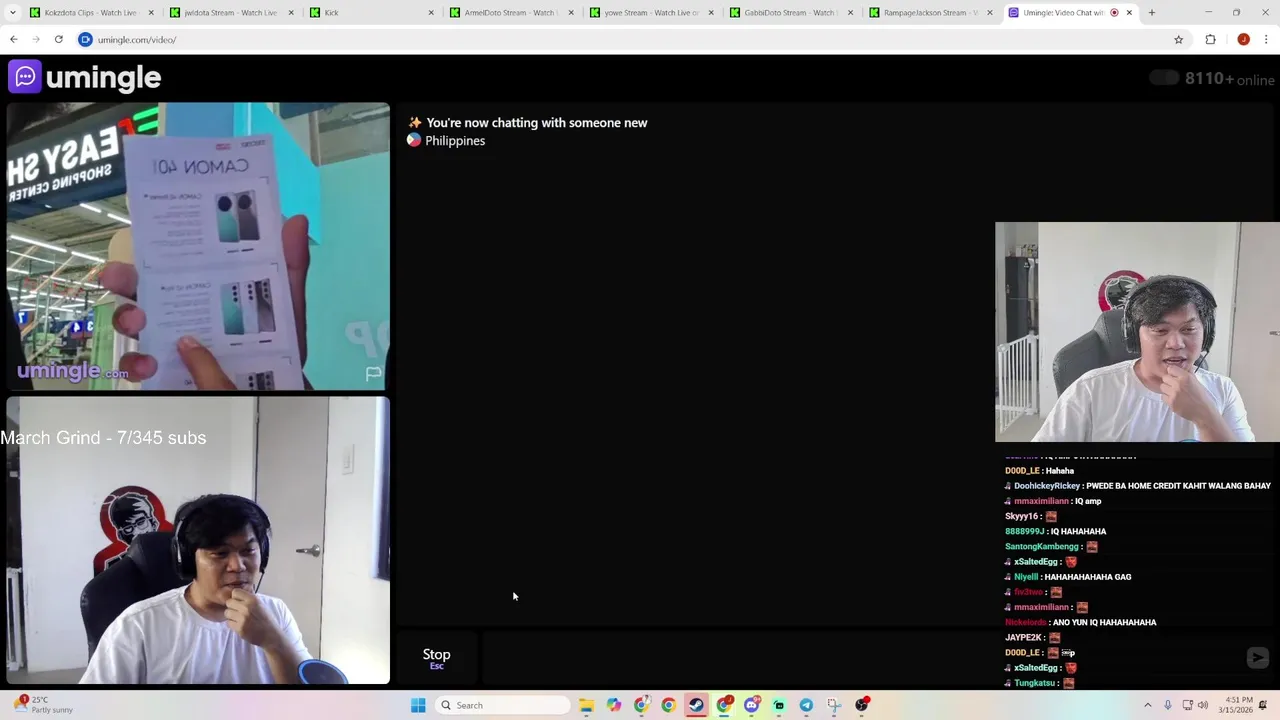1280x720 pixels.
Task: Click the '8110+ online' counter
Action: (1229, 79)
